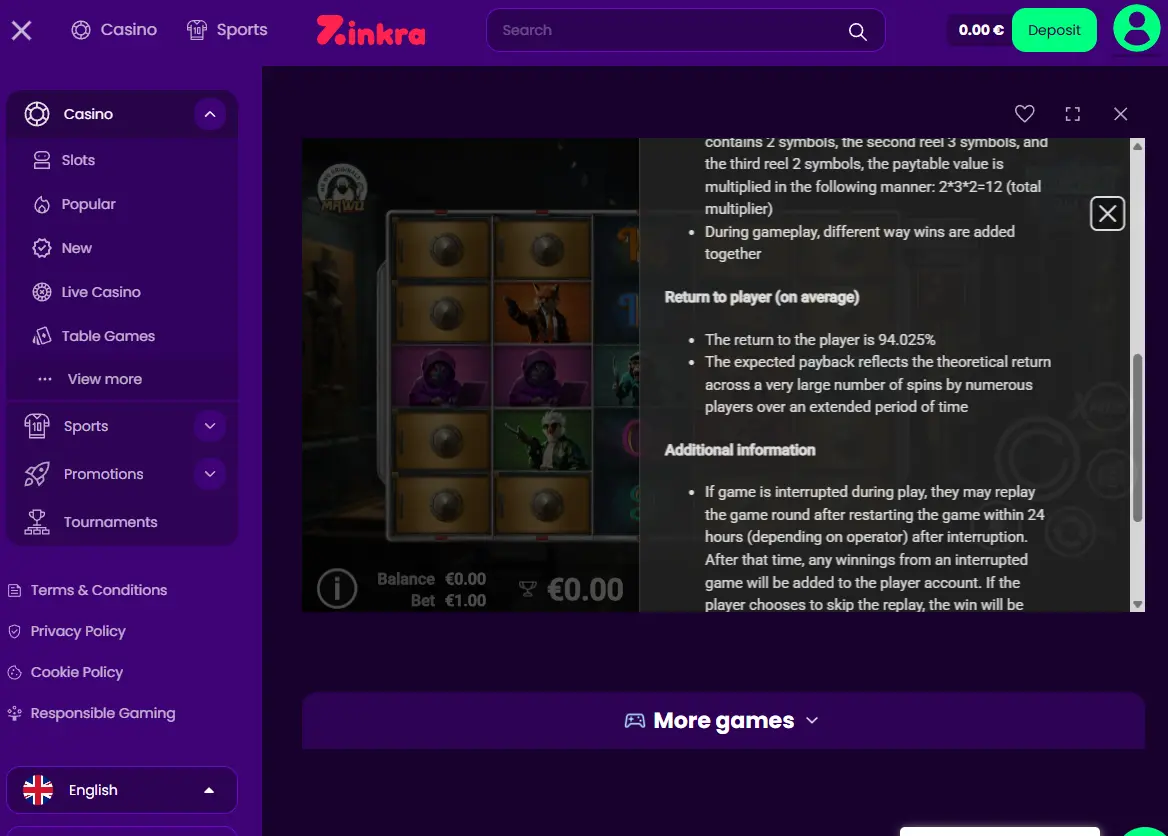Open the English language dropdown
Viewport: 1168px width, 836px height.
tap(122, 790)
